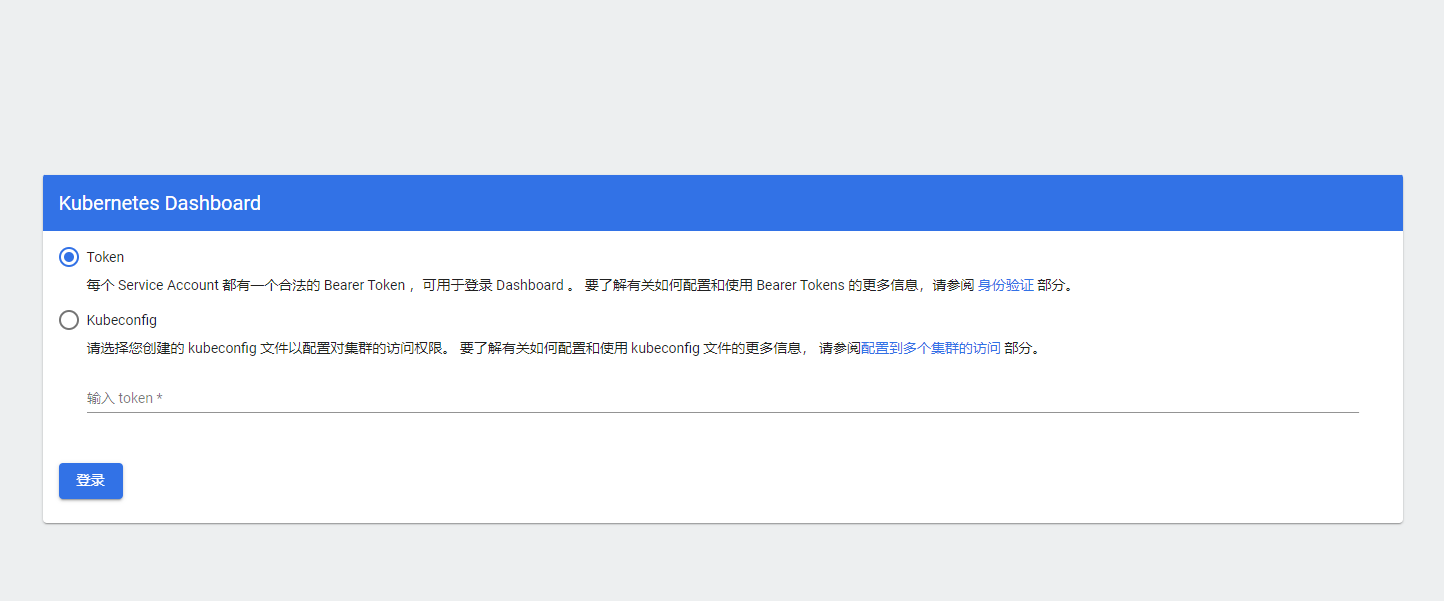Image resolution: width=1444 pixels, height=601 pixels.
Task: Click the Bearer Token description sentence
Action: point(579,285)
